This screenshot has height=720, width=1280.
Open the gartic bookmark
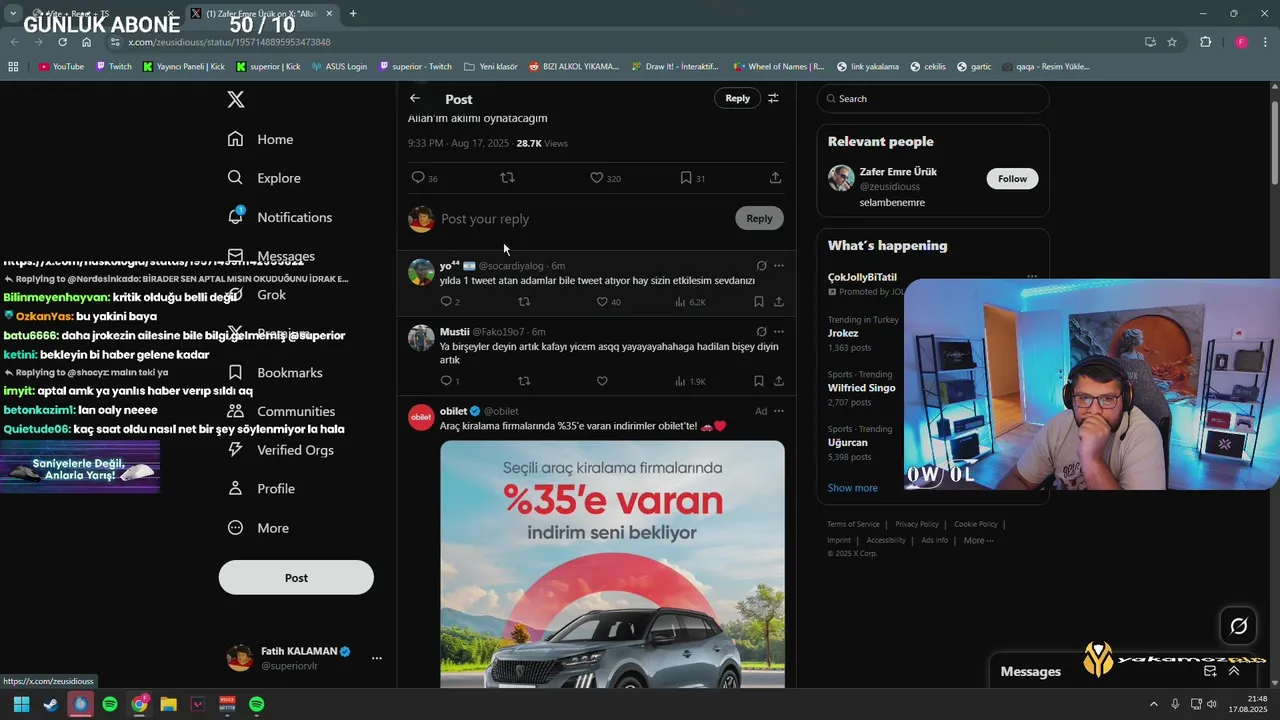point(974,67)
